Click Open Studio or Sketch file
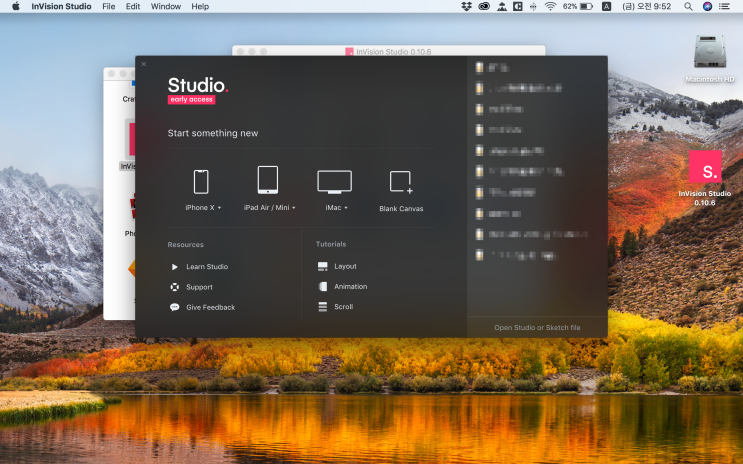Viewport: 743px width, 464px height. click(x=537, y=327)
